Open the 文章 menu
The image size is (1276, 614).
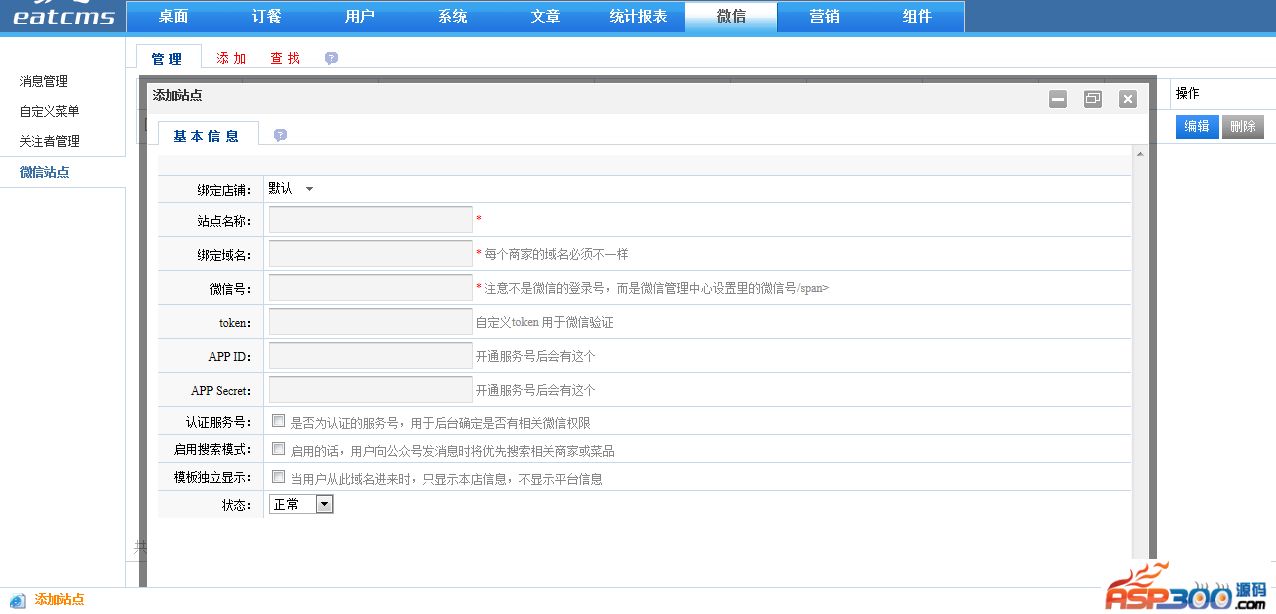(545, 17)
